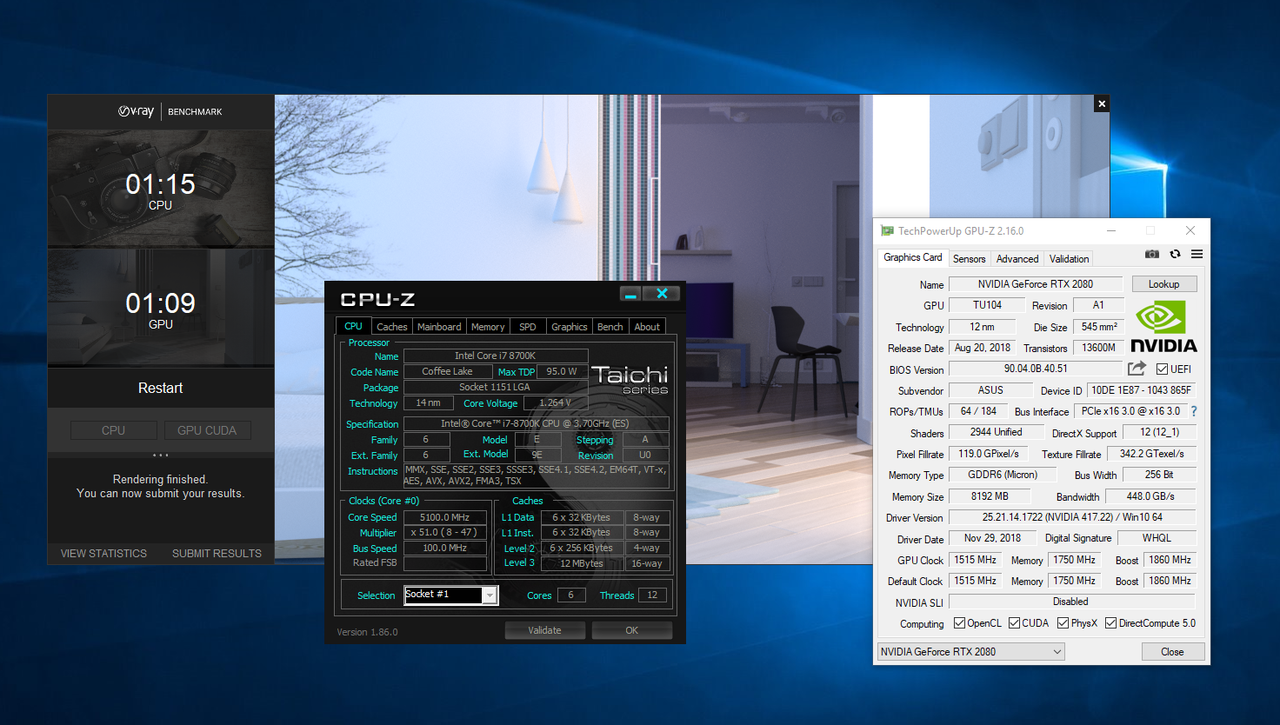Screen dimensions: 1280x725
Task: Click the CPU button in V-Ray Benchmark
Action: click(x=113, y=430)
